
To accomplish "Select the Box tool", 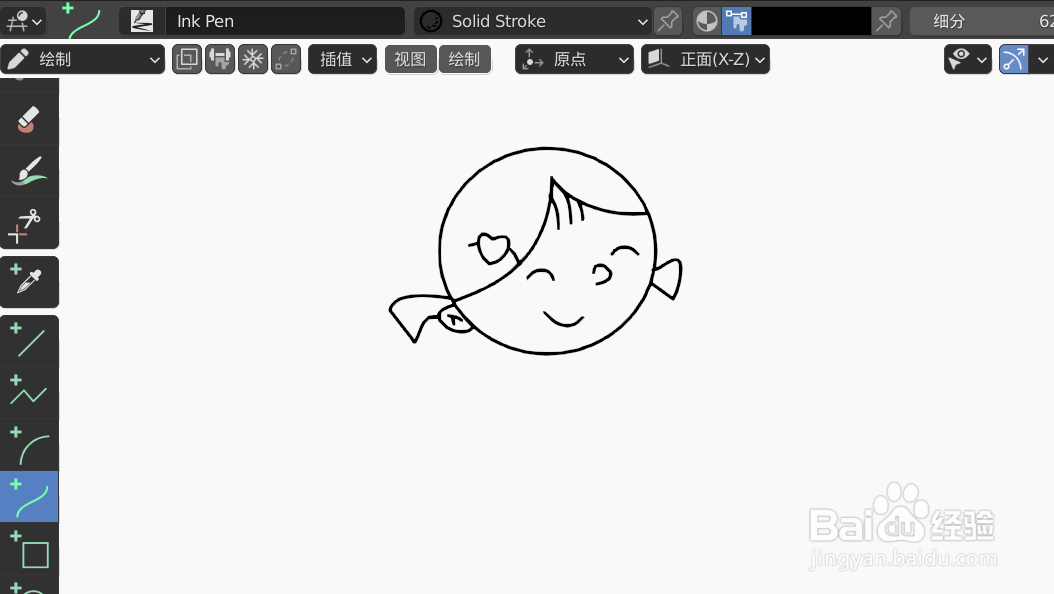I will (29, 549).
